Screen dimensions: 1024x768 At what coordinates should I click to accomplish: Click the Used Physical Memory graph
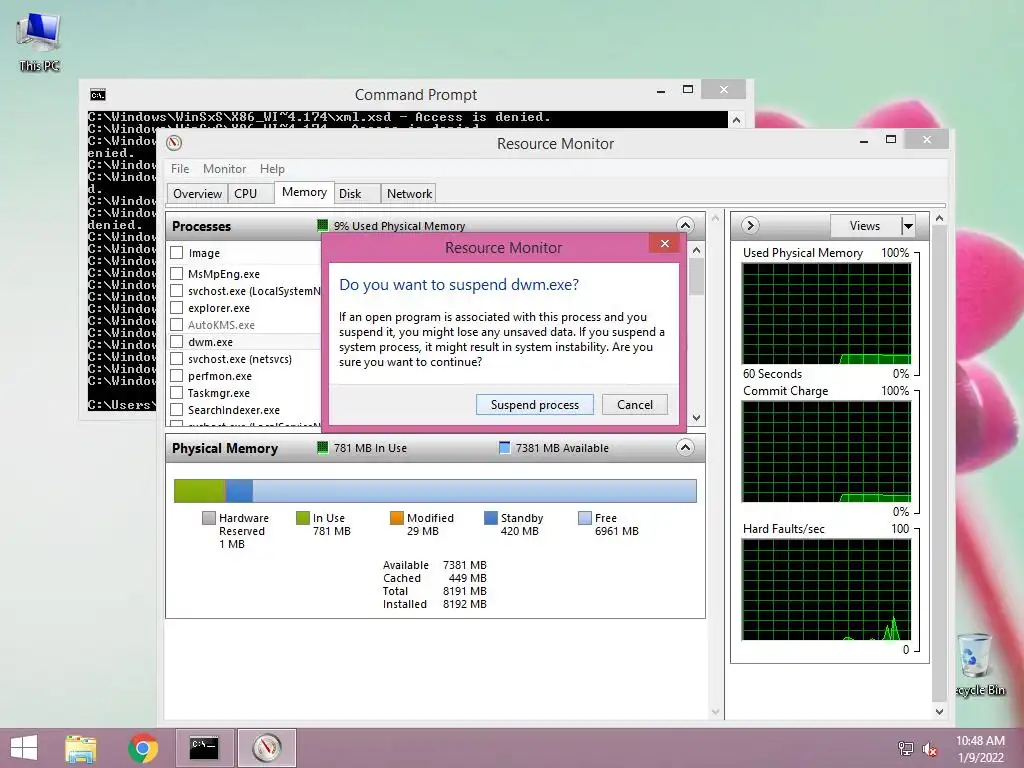pyautogui.click(x=826, y=313)
